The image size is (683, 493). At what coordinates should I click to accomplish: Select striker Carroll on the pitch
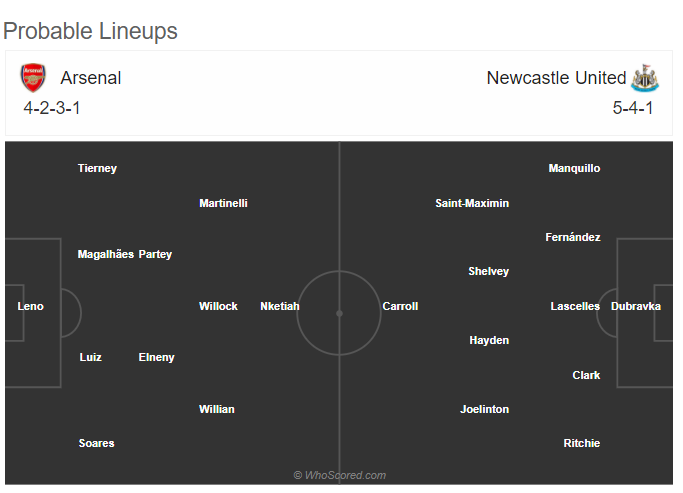(x=400, y=306)
